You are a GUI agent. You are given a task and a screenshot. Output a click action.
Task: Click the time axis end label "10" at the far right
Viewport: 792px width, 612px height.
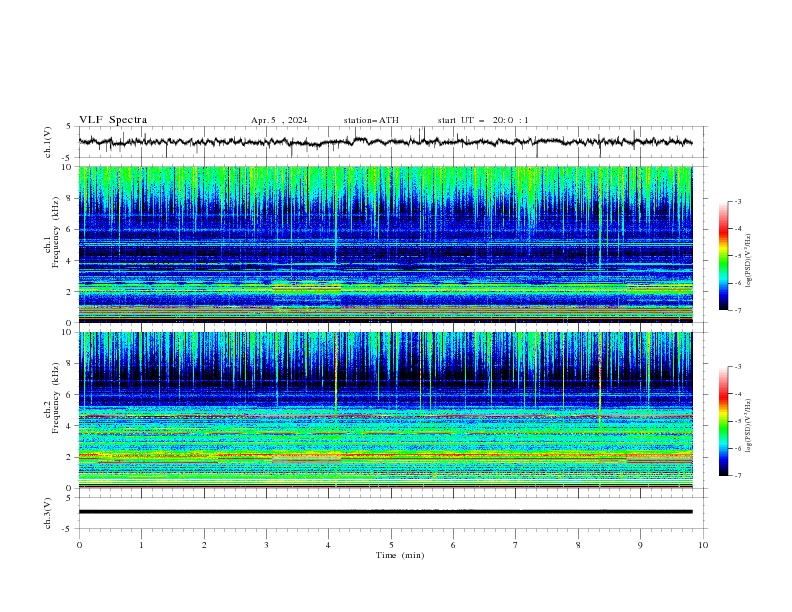[703, 545]
